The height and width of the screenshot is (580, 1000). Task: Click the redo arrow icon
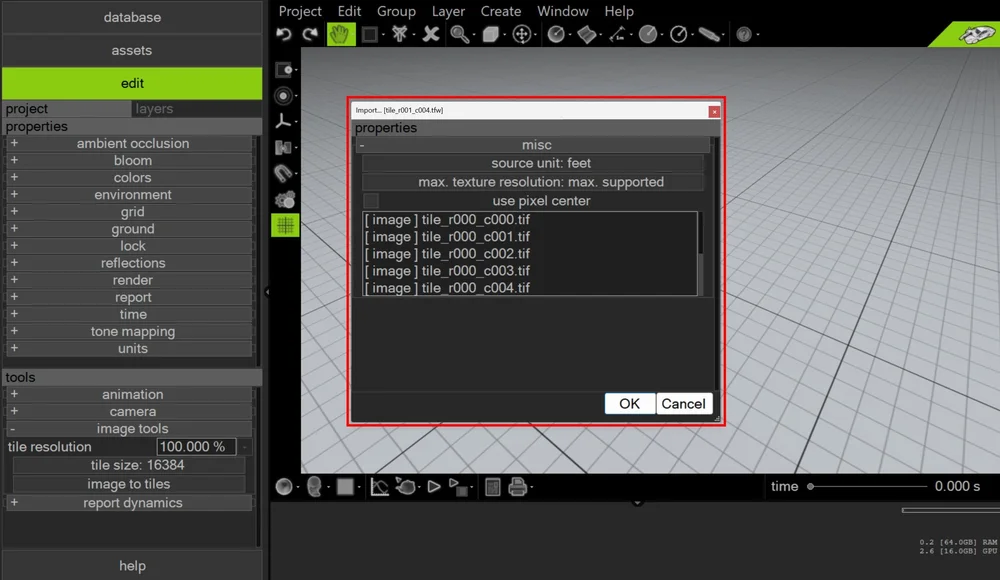(311, 34)
